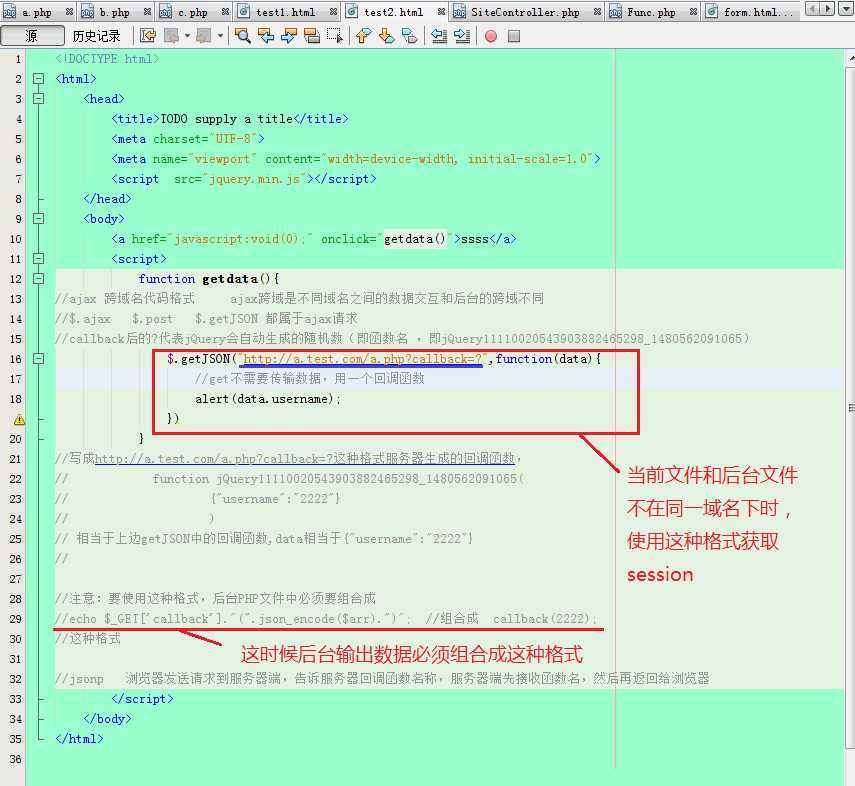Close the test2.html tab
The height and width of the screenshot is (786, 855).
pyautogui.click(x=441, y=11)
